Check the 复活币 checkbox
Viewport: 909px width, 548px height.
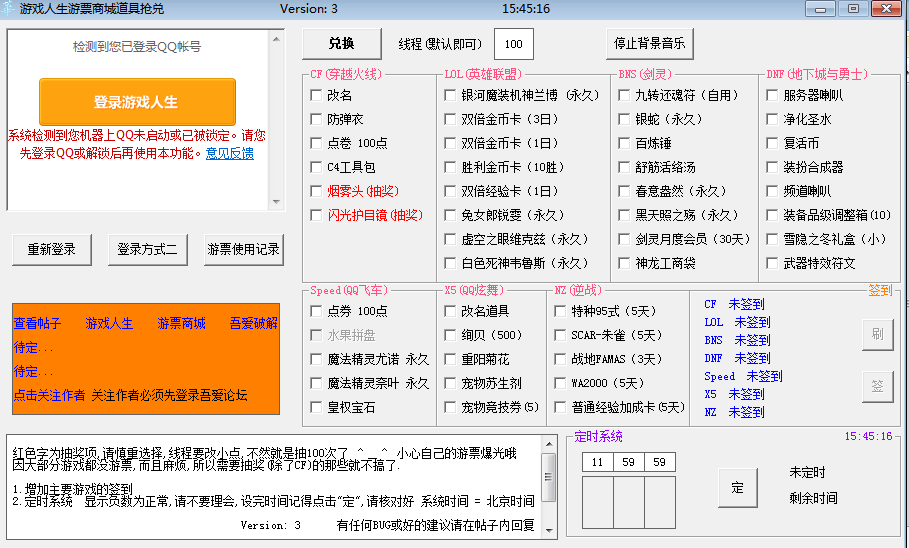tap(772, 143)
